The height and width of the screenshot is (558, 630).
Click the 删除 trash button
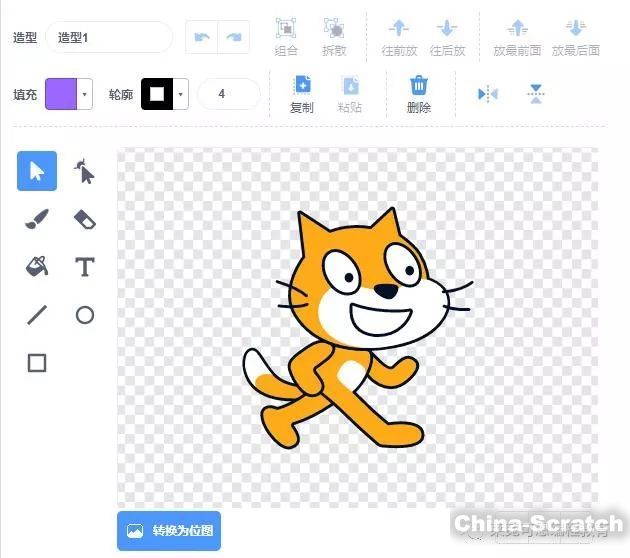(419, 94)
